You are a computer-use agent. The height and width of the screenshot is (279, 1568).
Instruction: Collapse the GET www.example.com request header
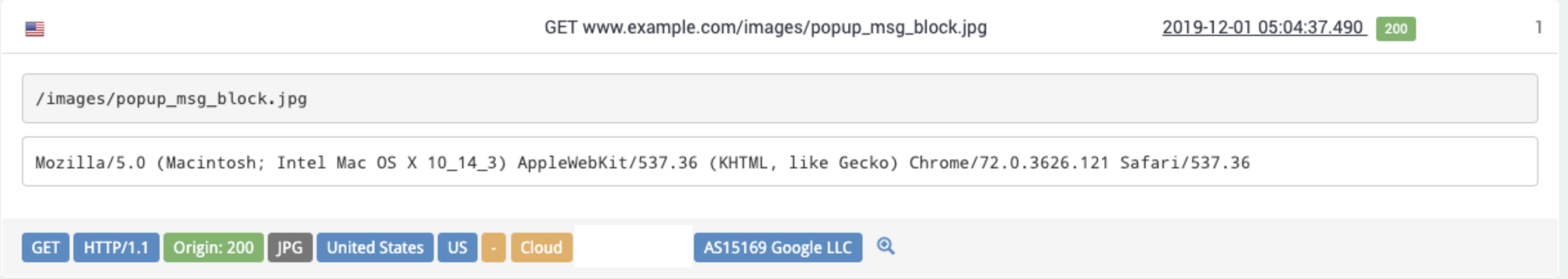click(765, 28)
